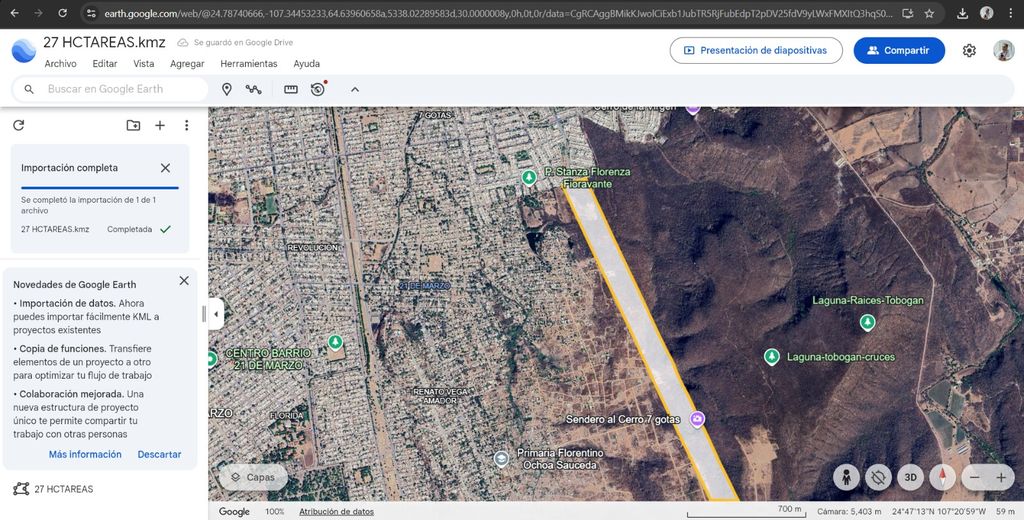The image size is (1024, 520).
Task: Open the Agregar menu
Action: [x=187, y=63]
